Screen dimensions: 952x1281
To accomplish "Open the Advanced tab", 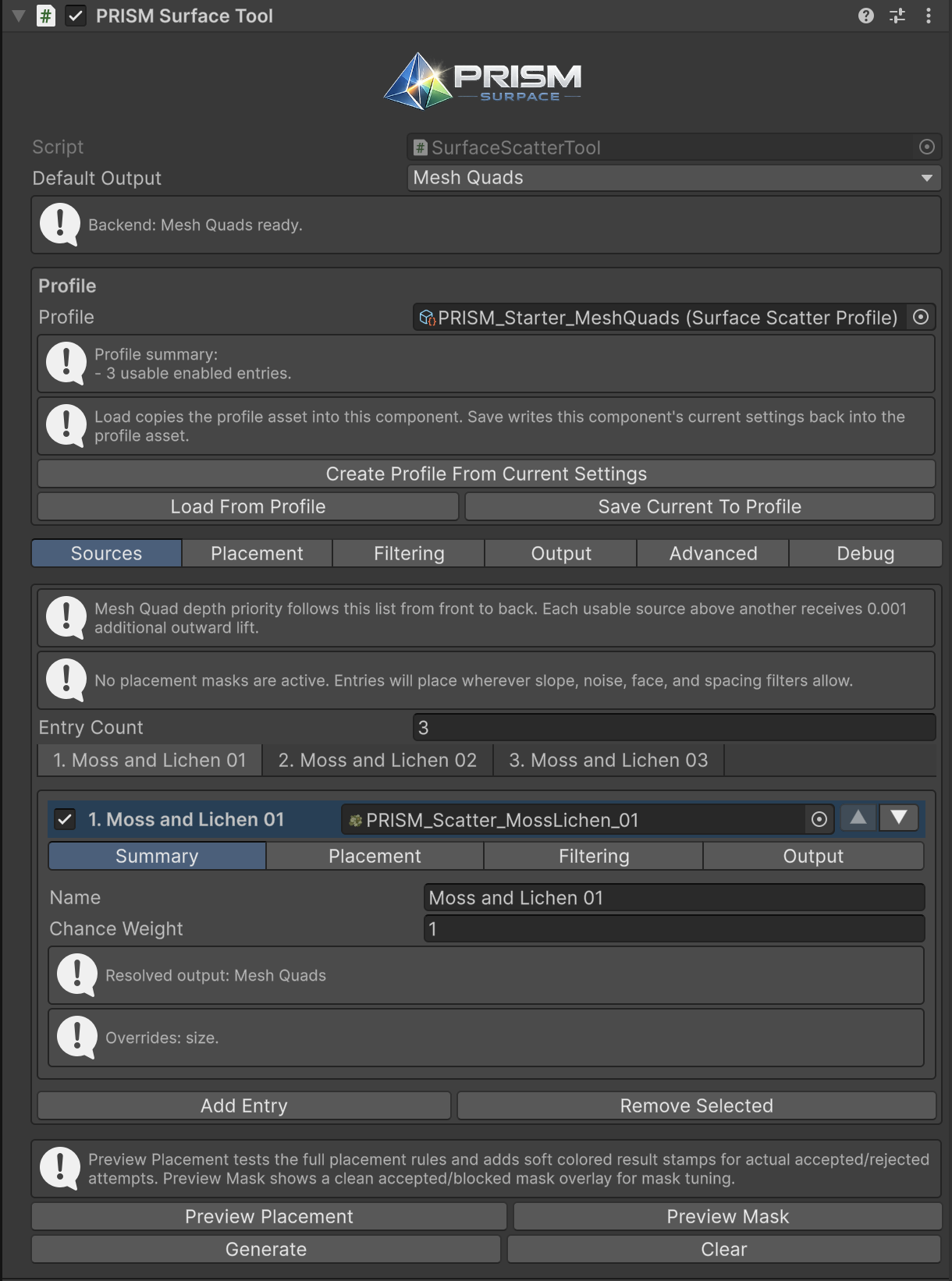I will coord(713,553).
